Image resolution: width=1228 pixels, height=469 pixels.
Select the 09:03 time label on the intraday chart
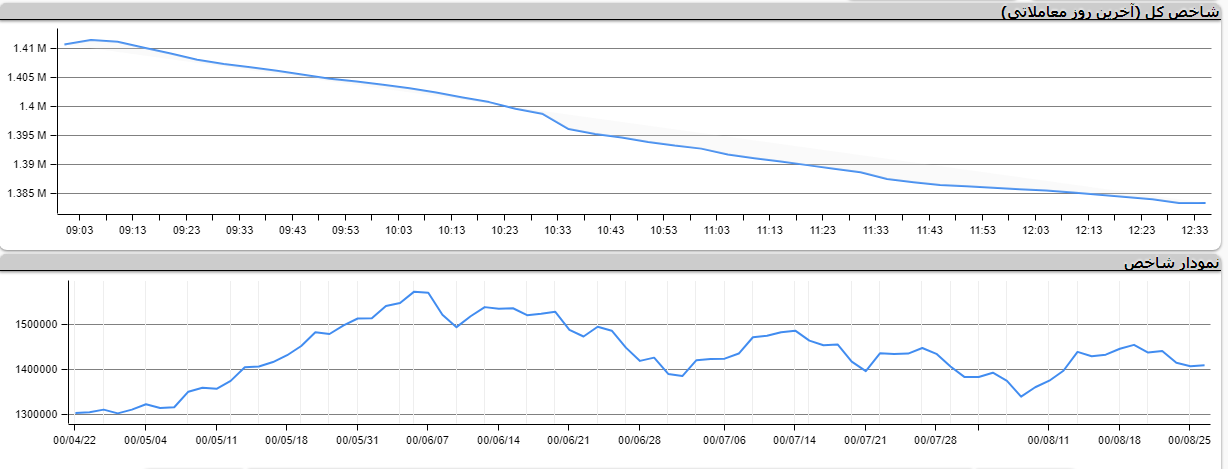click(x=80, y=230)
